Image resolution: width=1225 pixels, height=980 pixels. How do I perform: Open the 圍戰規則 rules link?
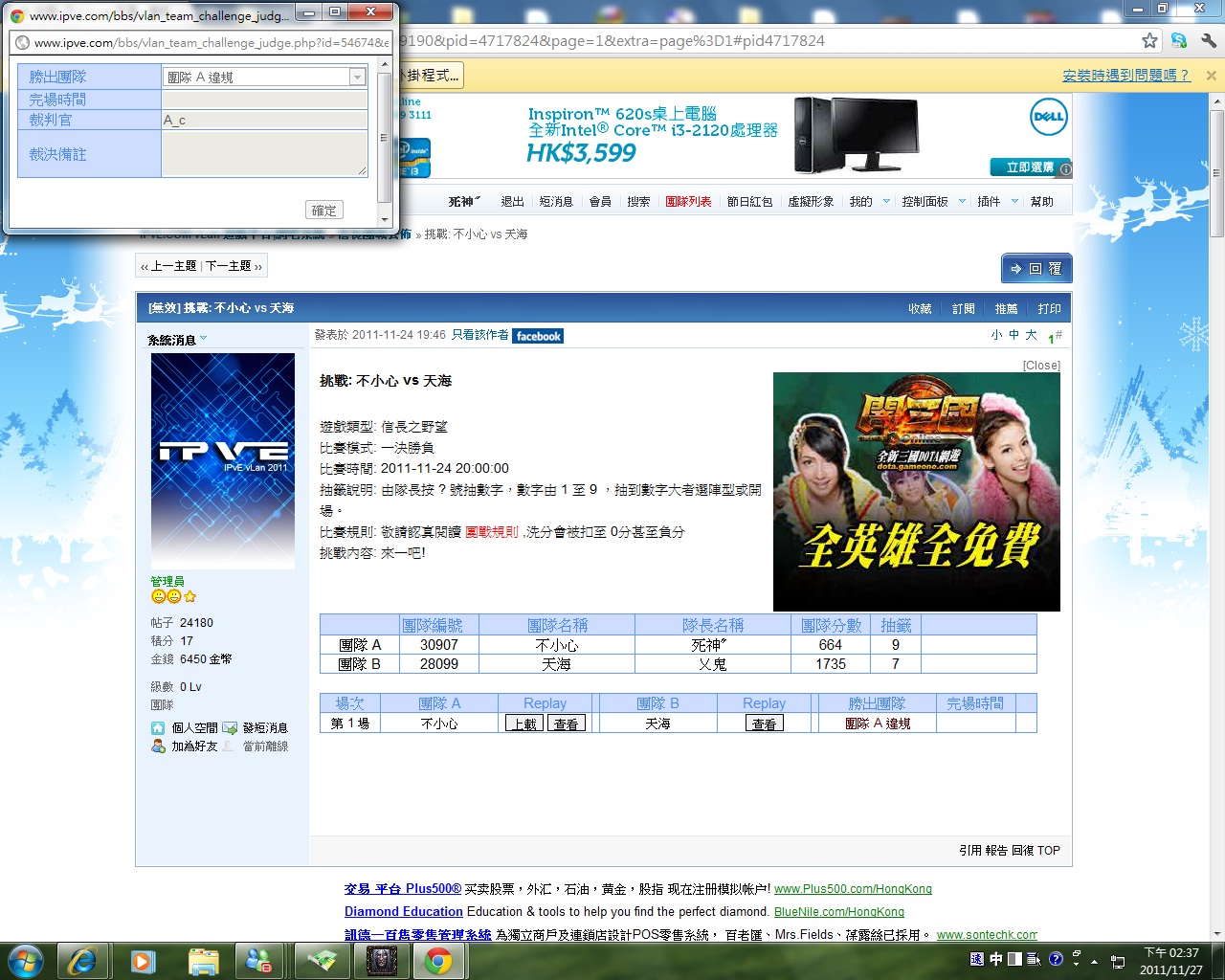(491, 532)
